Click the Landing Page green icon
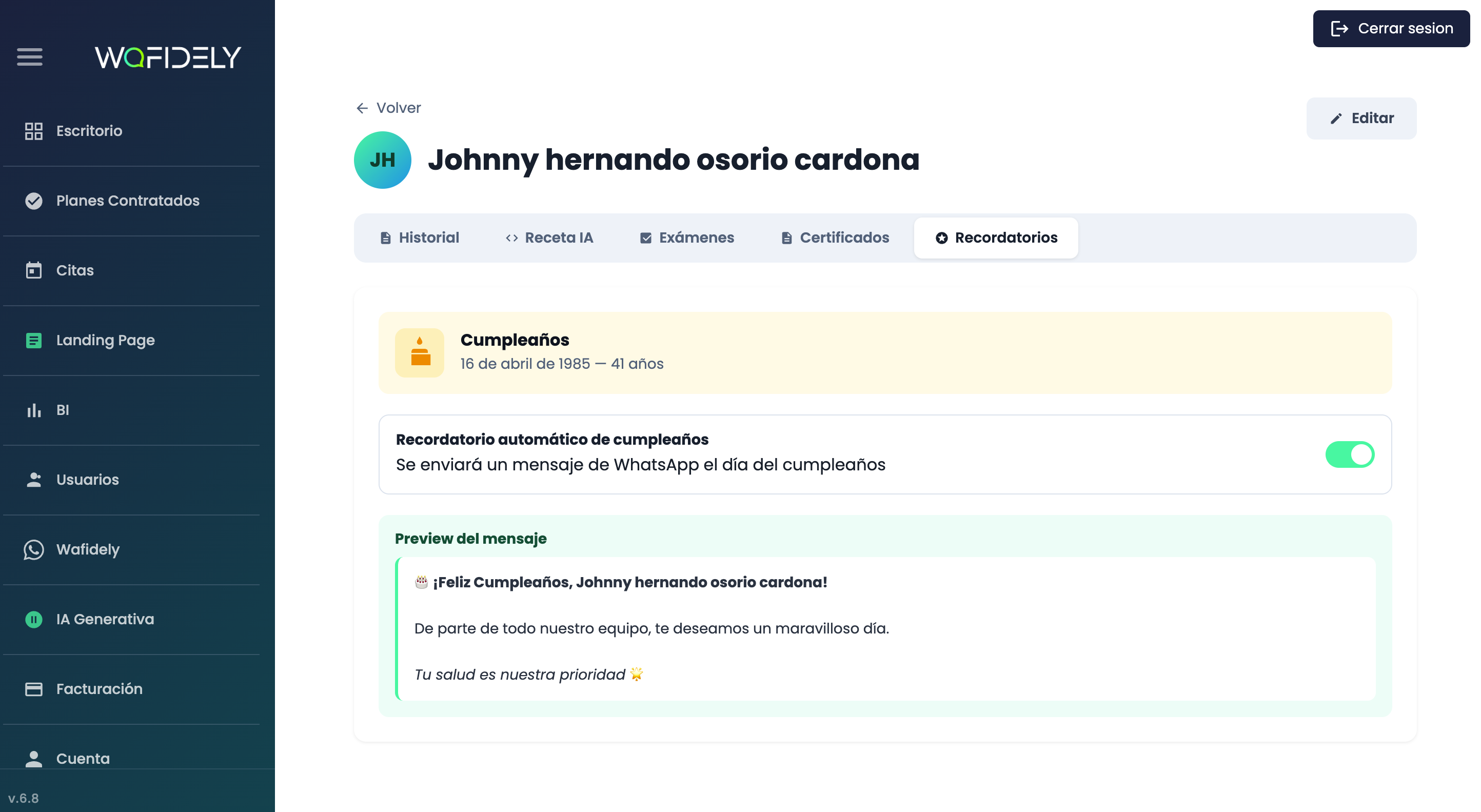This screenshot has width=1481, height=812. (x=34, y=341)
